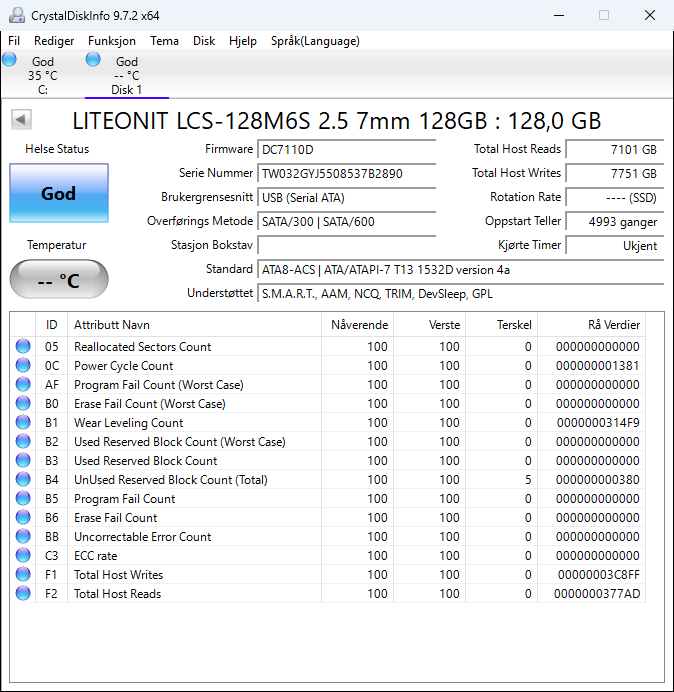The height and width of the screenshot is (692, 674).
Task: Click status orb of Total Host Reads row
Action: click(x=23, y=593)
